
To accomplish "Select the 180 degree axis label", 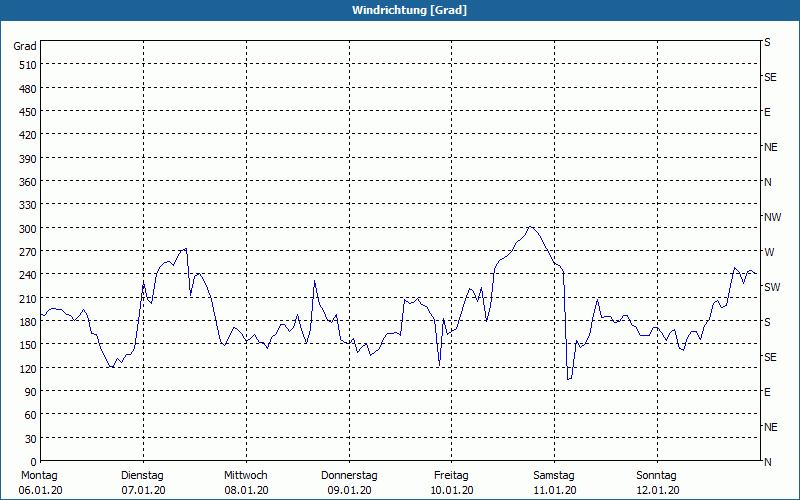I will (x=28, y=322).
